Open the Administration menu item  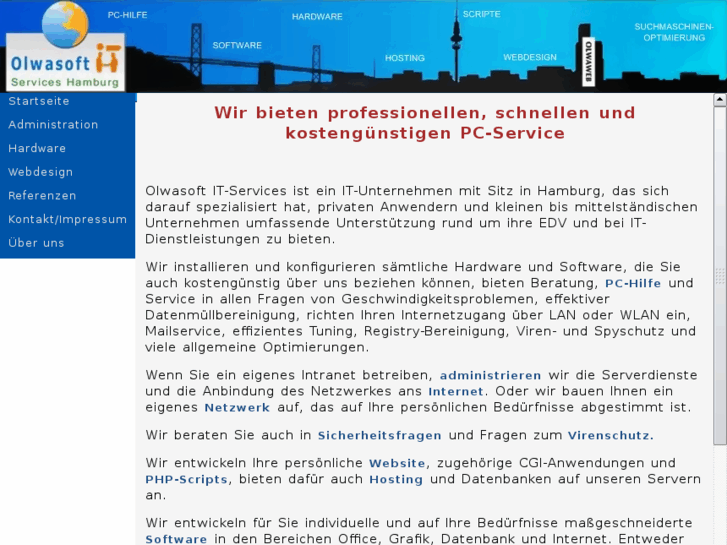(53, 125)
